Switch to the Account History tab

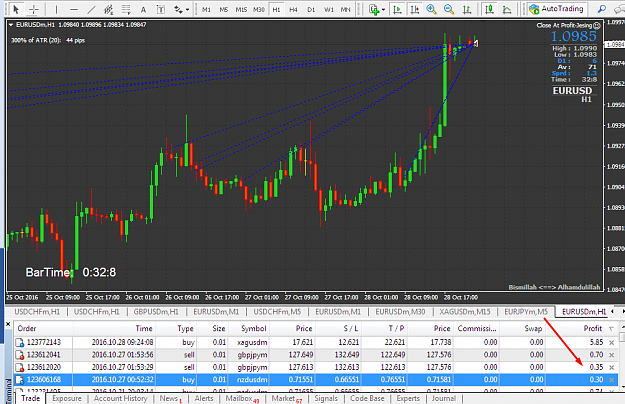click(x=120, y=398)
